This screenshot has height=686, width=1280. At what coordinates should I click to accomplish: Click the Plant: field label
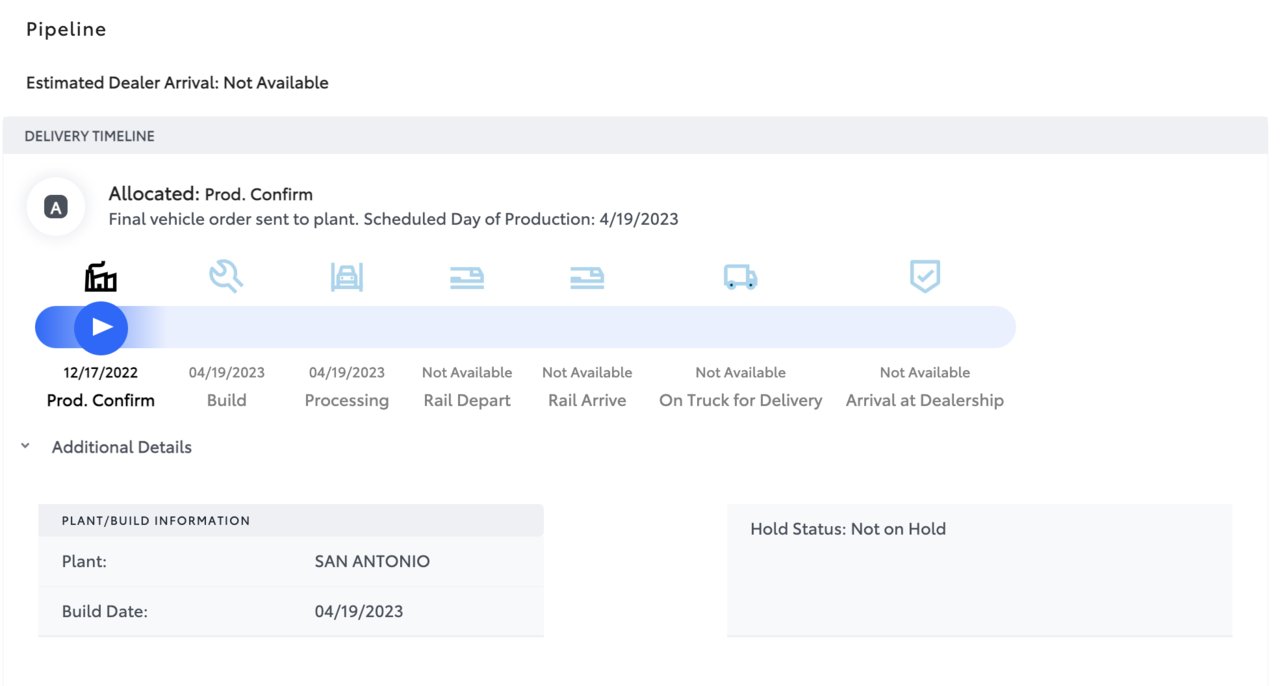click(x=84, y=562)
